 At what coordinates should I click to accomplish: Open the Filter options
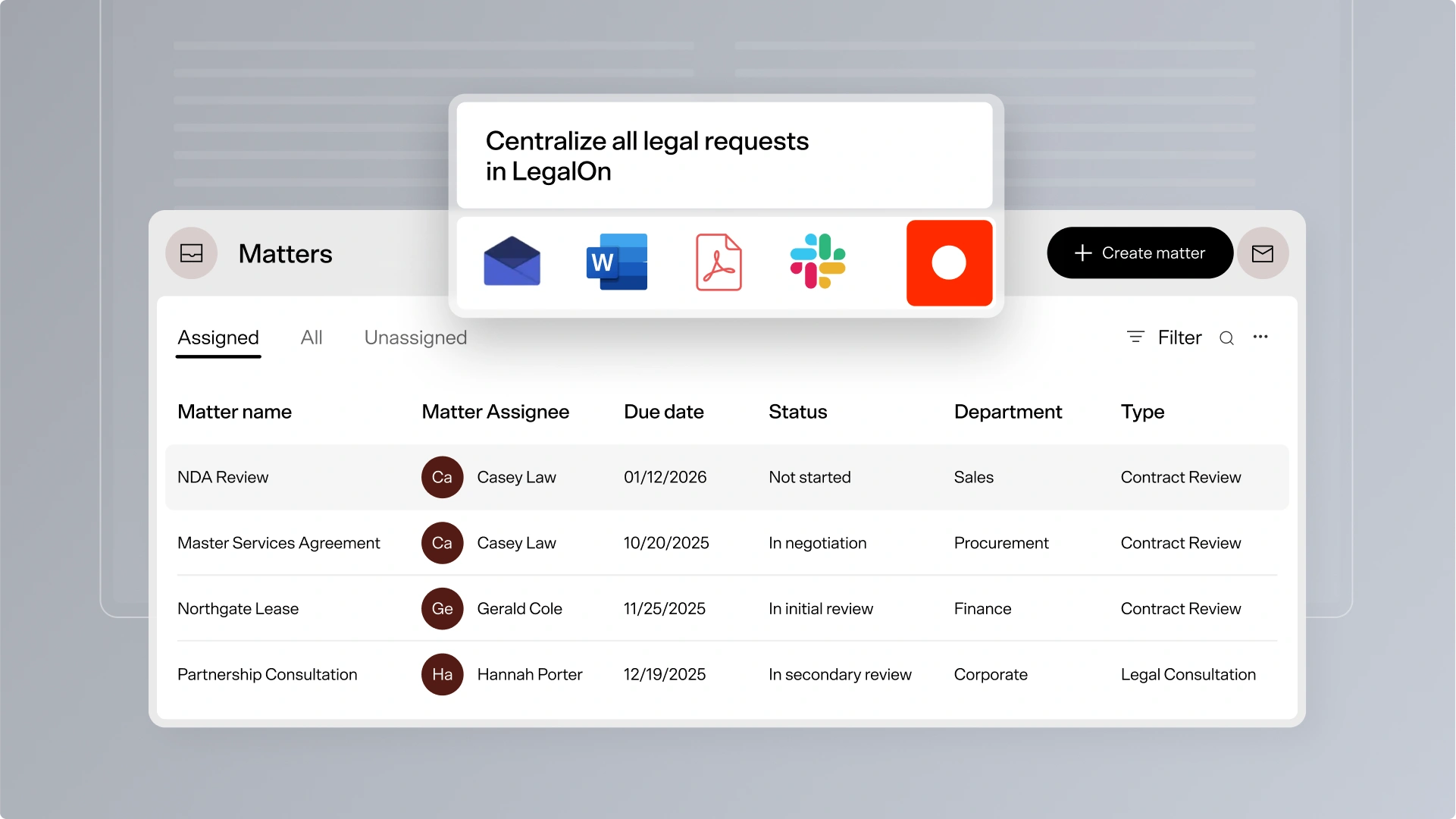tap(1165, 337)
